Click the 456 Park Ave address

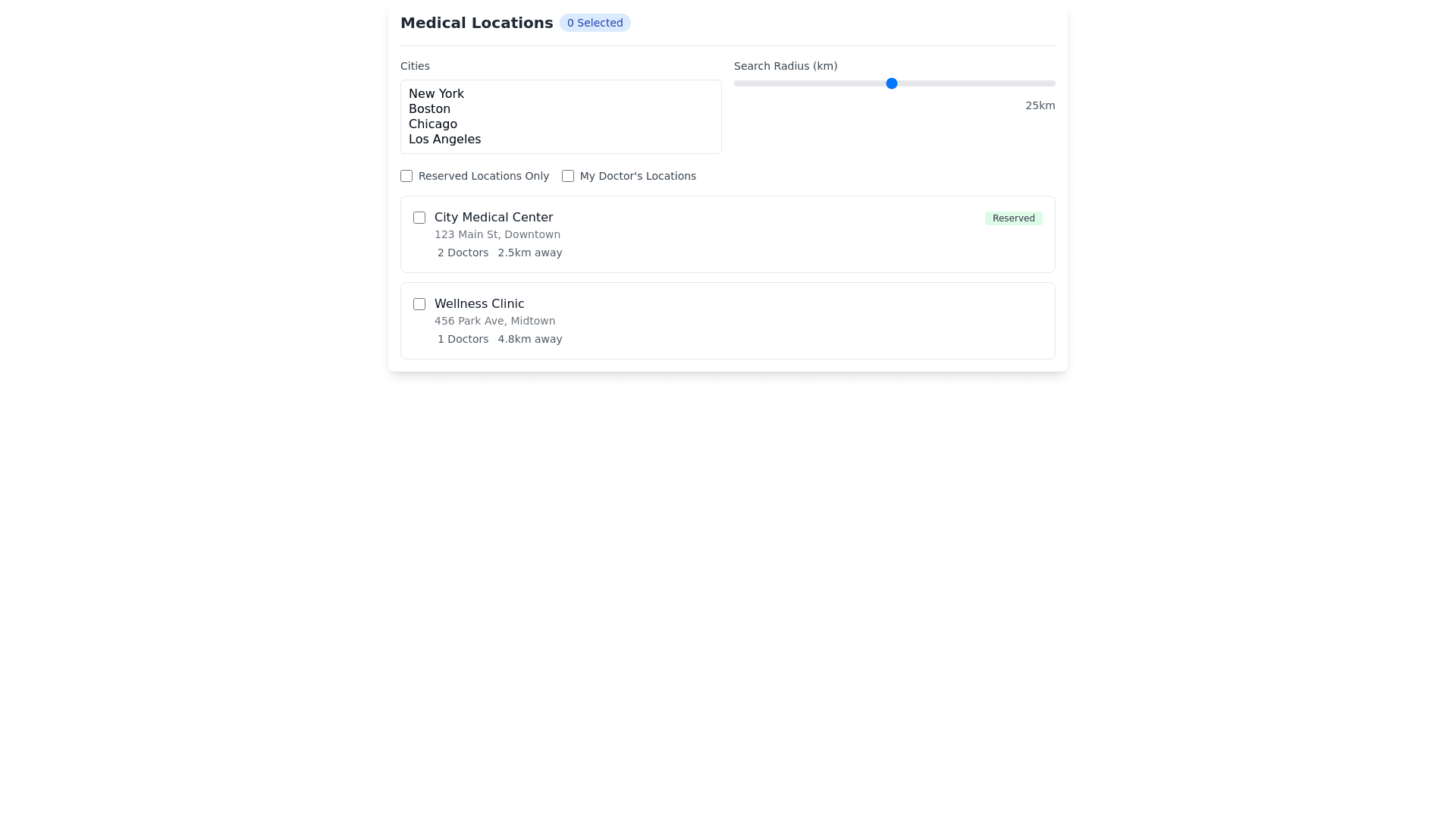click(494, 322)
